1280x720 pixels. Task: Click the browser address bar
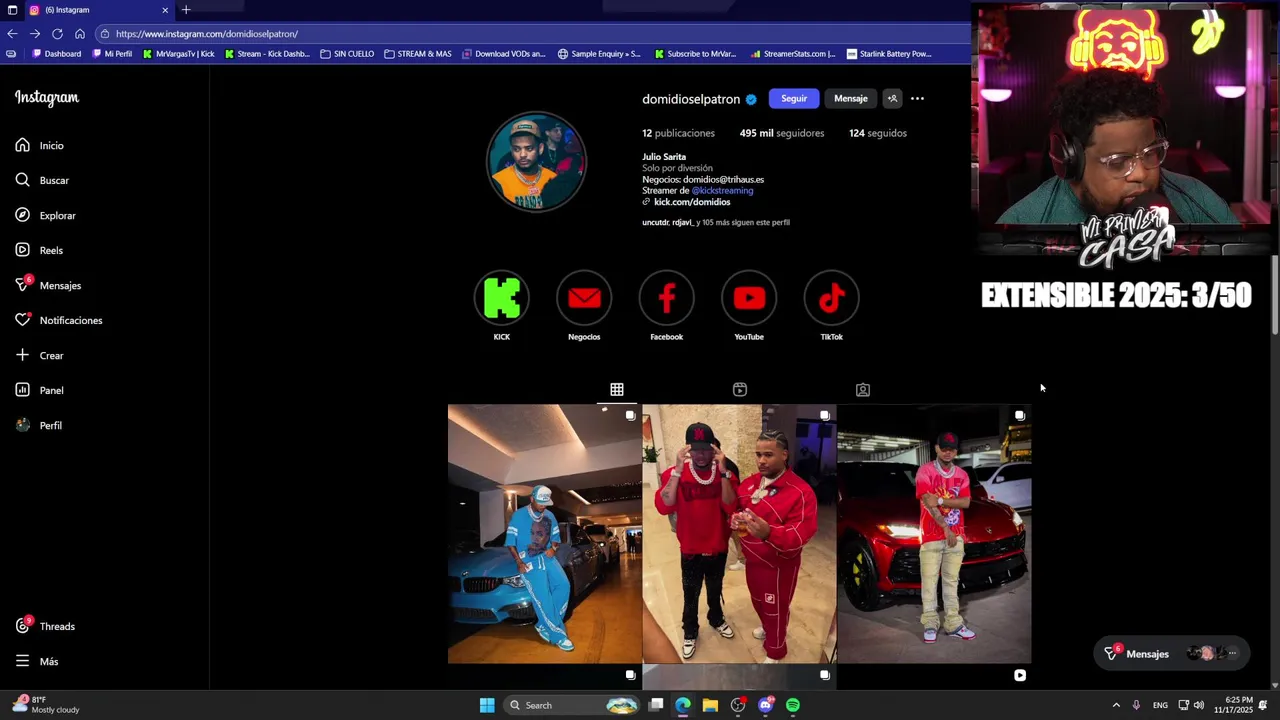530,34
